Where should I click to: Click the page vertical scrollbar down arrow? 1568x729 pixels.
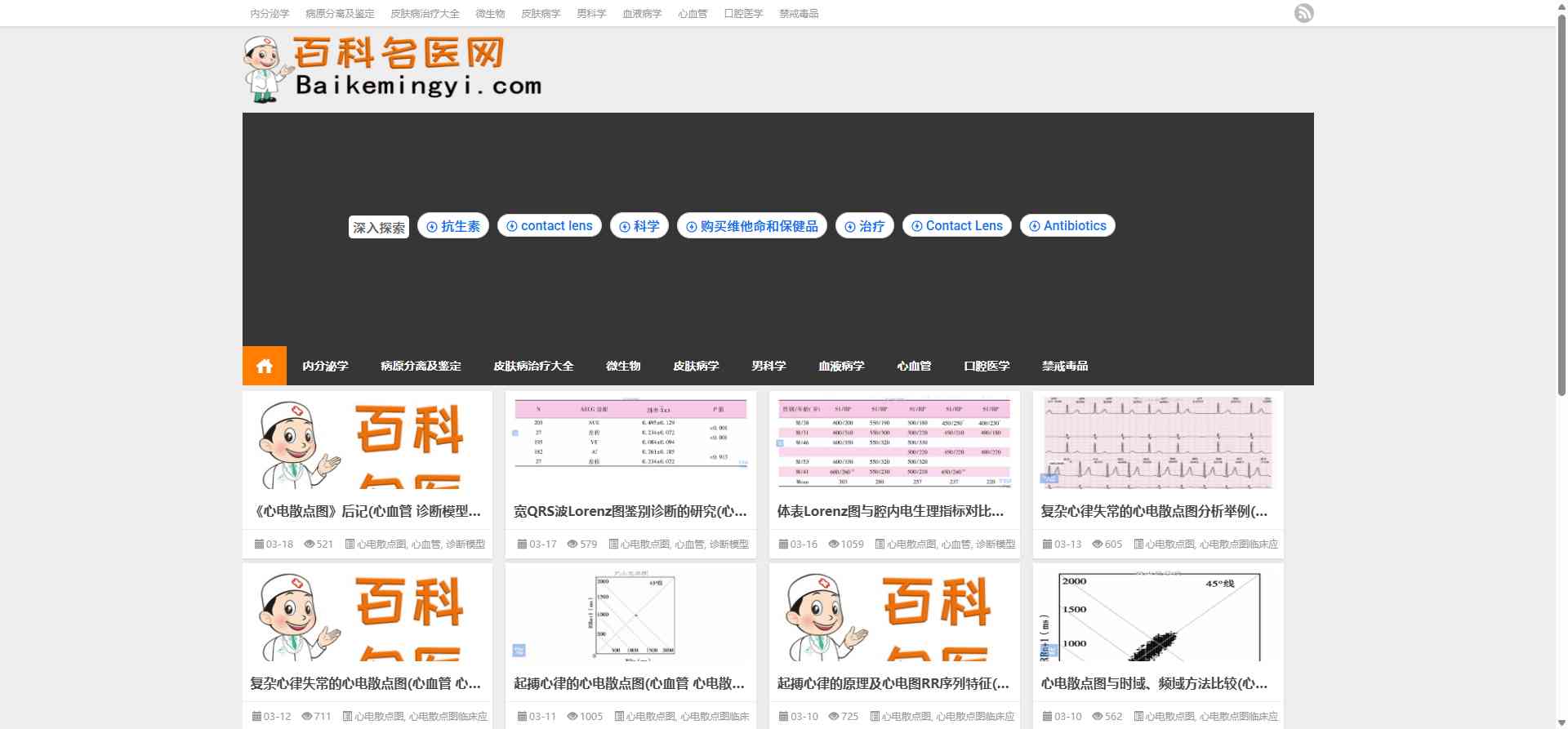(1561, 722)
